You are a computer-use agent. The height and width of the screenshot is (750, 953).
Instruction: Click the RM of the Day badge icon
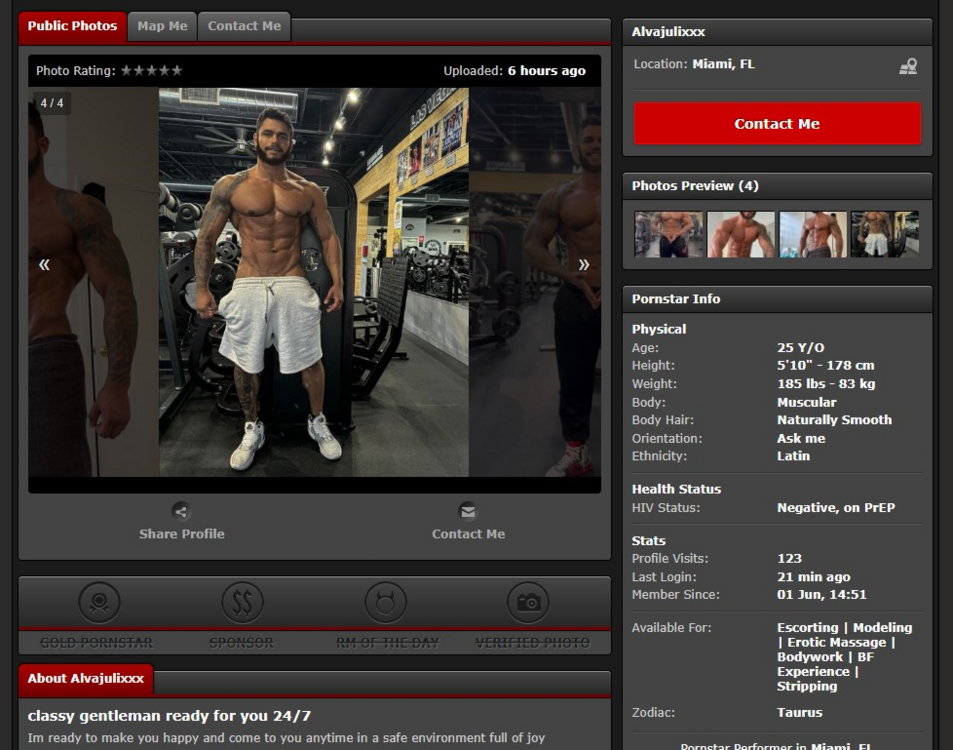click(385, 602)
